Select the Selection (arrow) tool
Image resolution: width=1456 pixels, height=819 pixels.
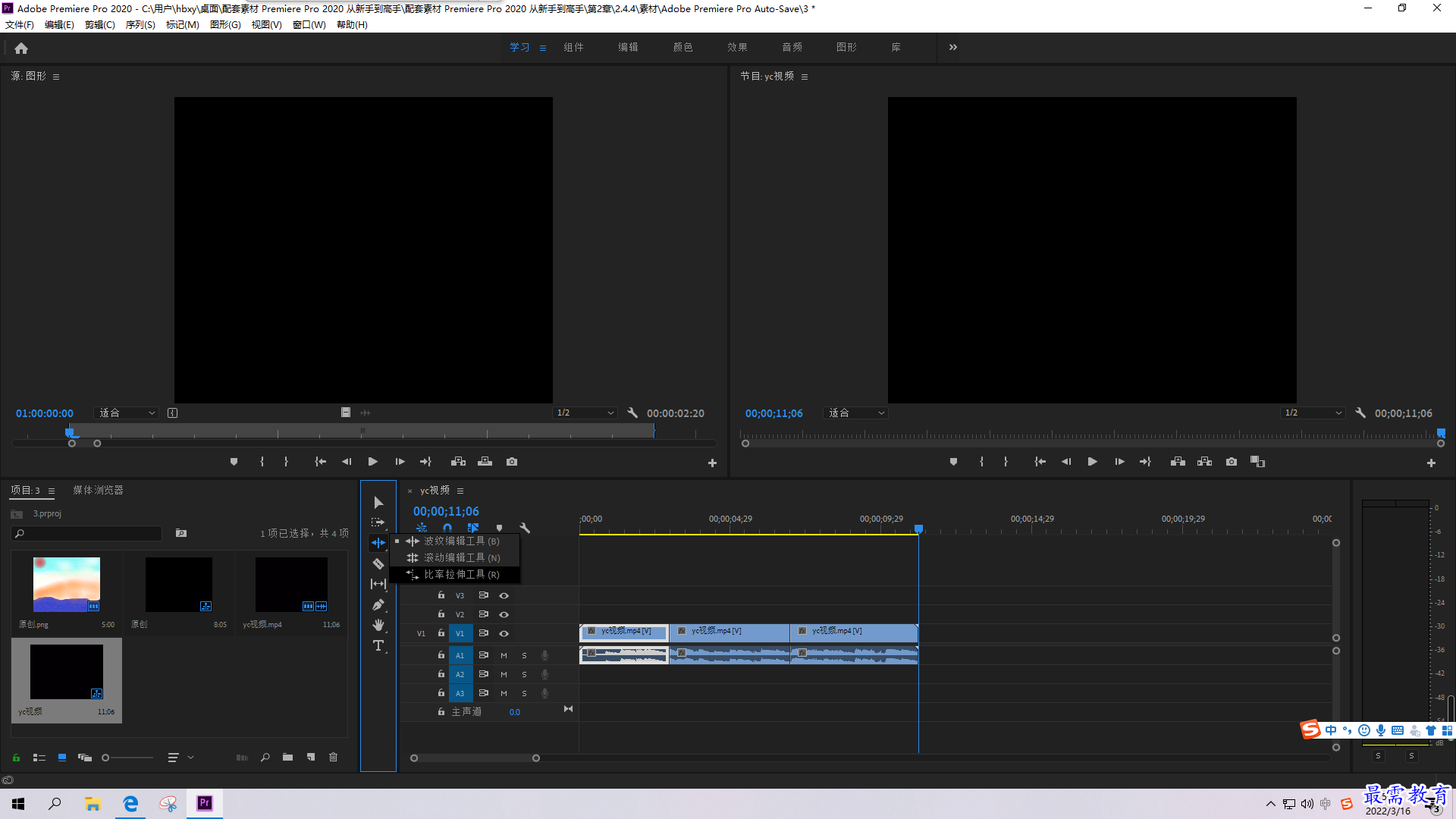[378, 503]
